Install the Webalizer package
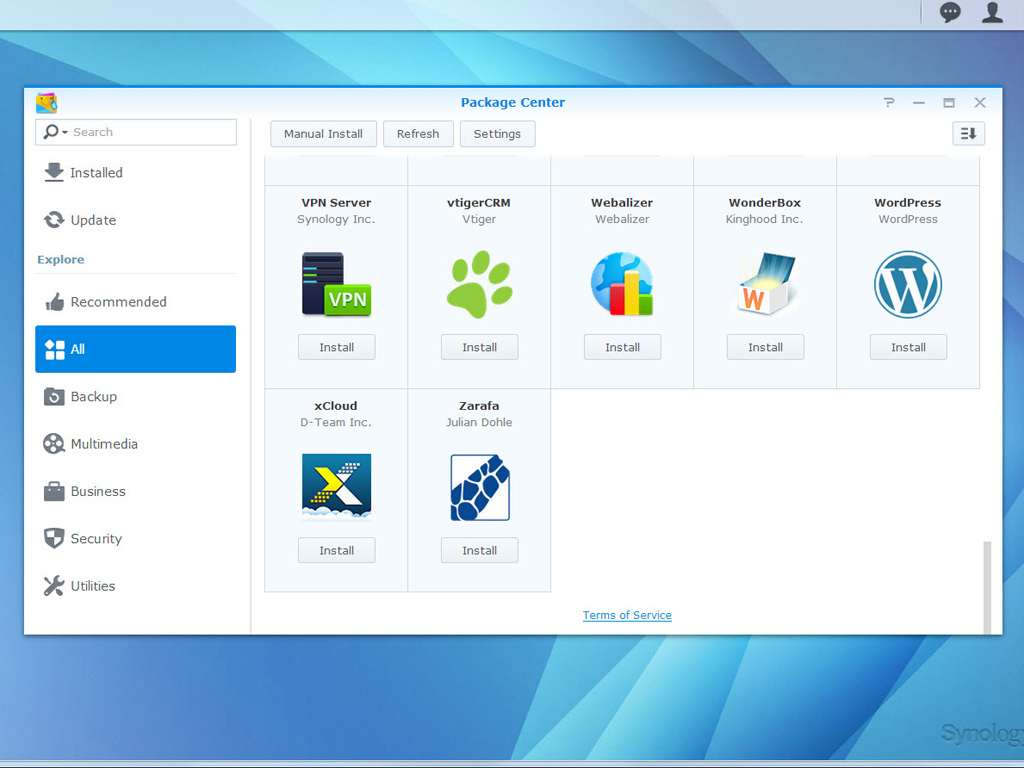The width and height of the screenshot is (1024, 768). pos(622,347)
